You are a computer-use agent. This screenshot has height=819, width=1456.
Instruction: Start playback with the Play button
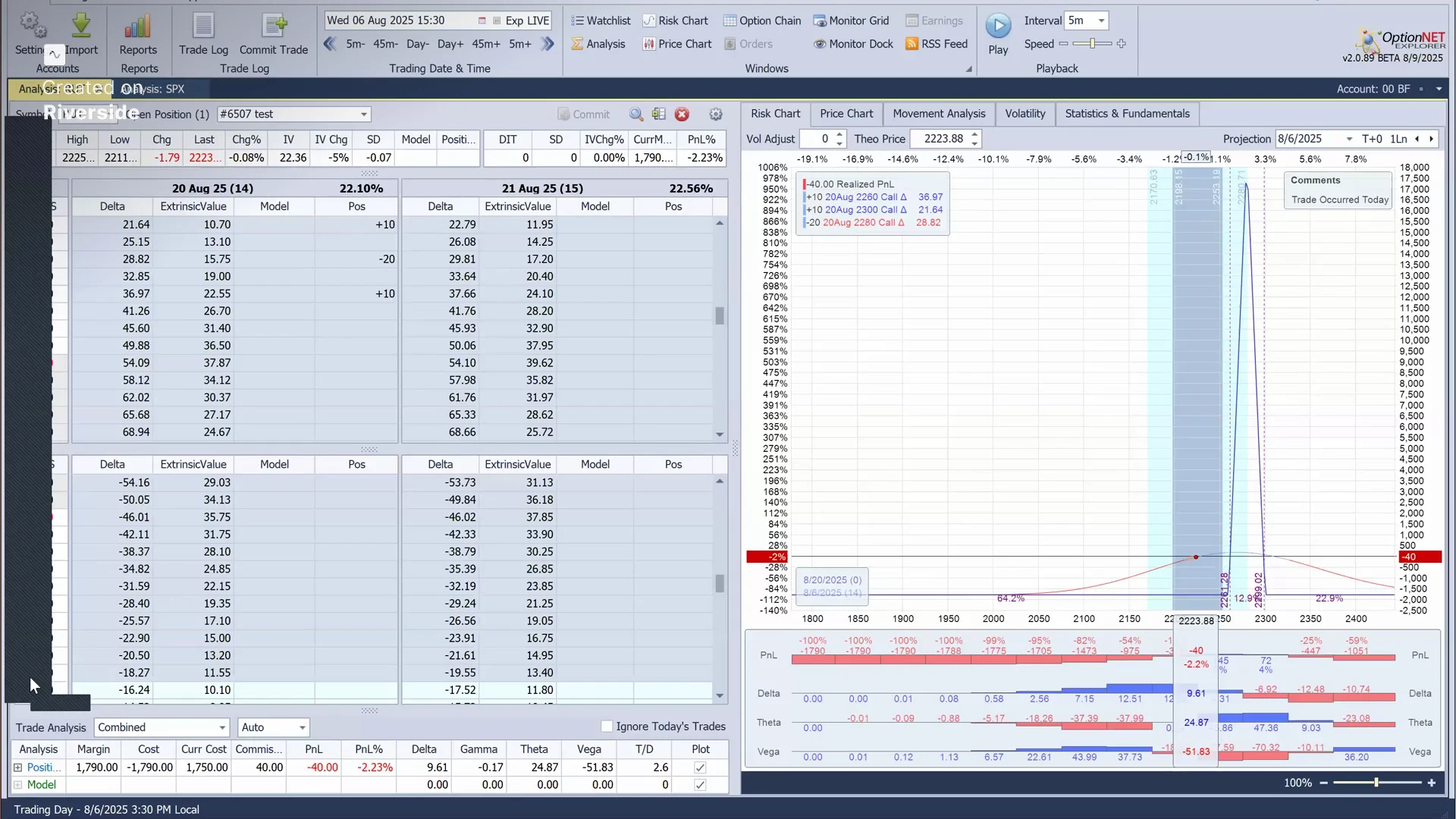998,34
